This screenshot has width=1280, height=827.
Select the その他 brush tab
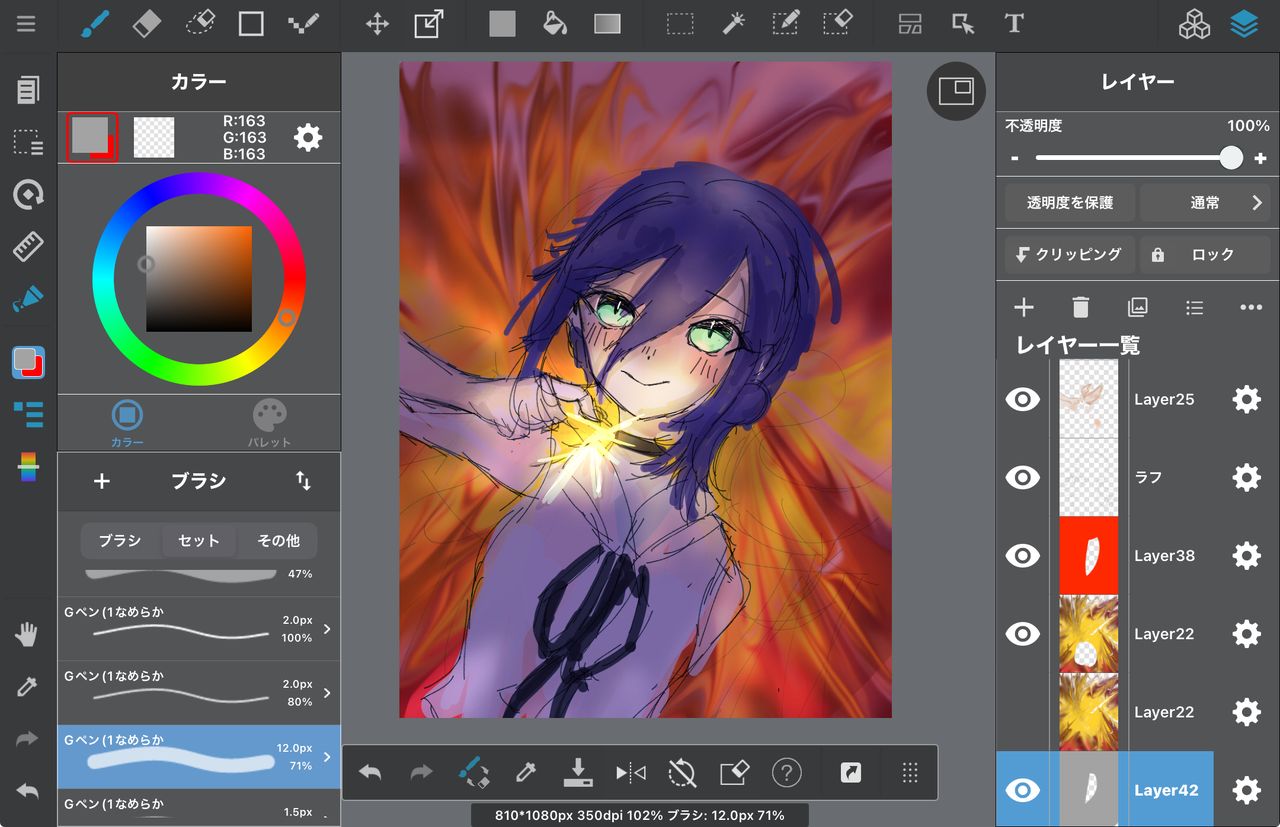pos(278,541)
